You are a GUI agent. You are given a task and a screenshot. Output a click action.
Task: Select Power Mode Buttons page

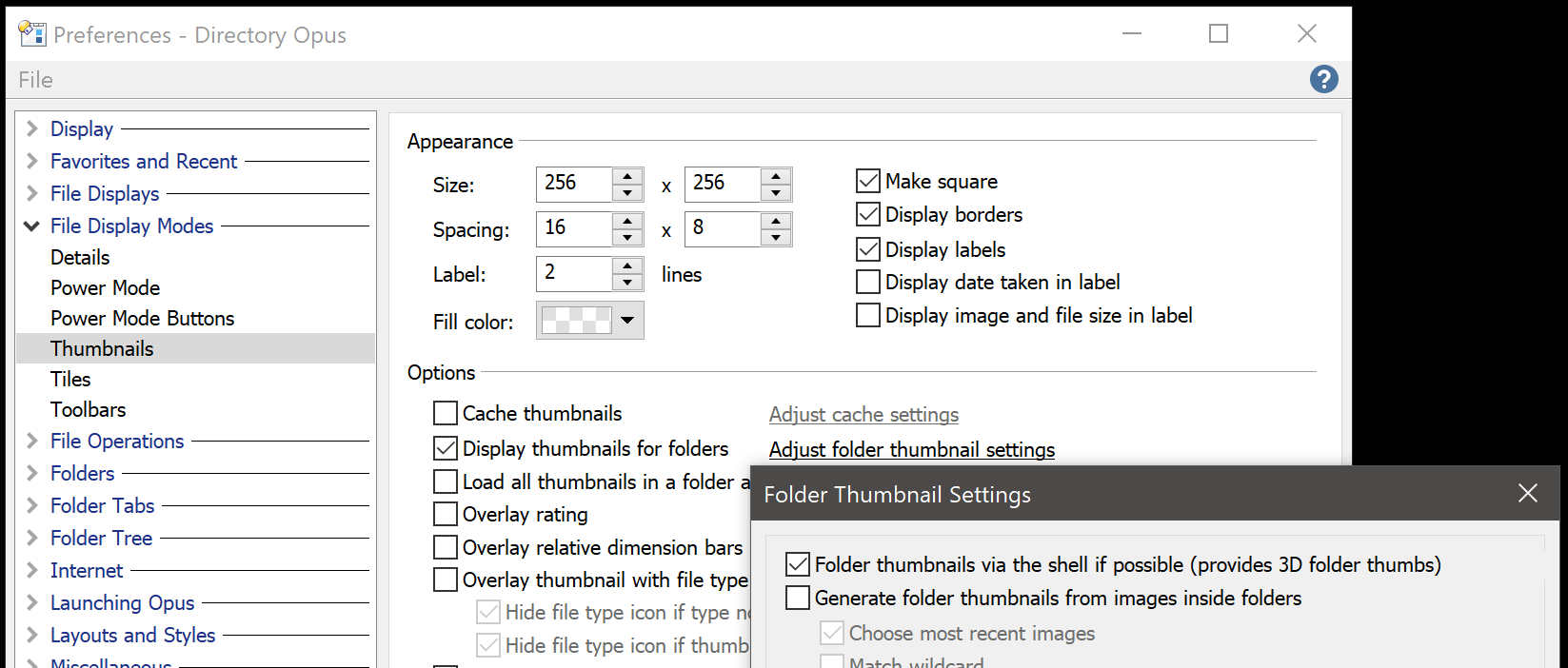[x=142, y=318]
